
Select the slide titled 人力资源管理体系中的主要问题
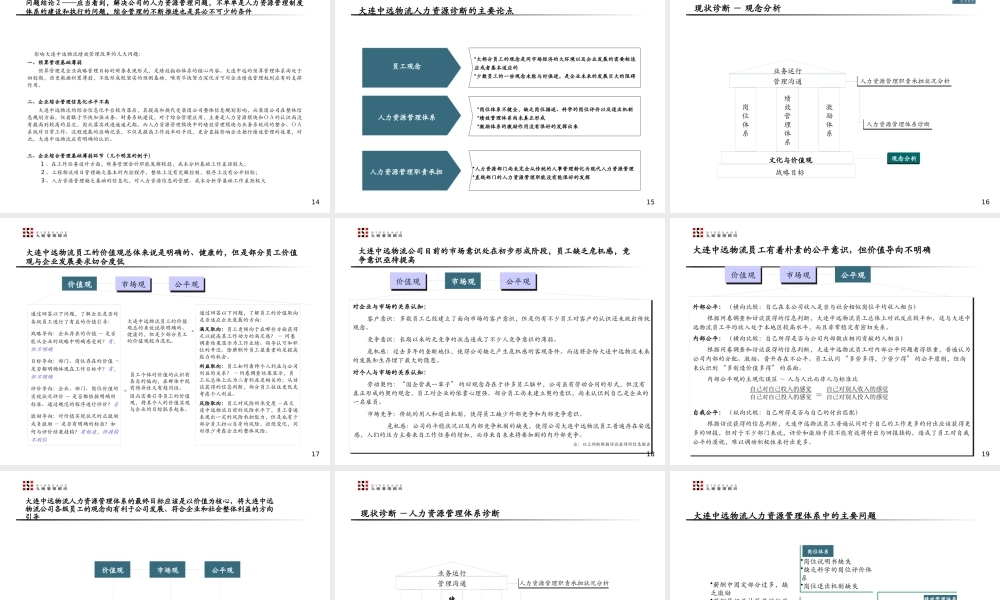835,536
